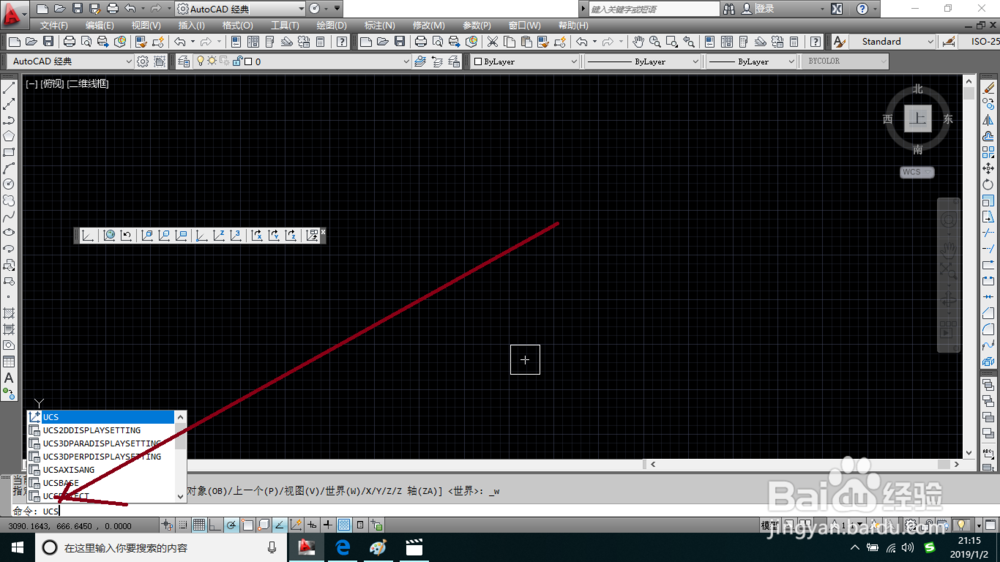Click 登录 sign-in button

(x=764, y=9)
